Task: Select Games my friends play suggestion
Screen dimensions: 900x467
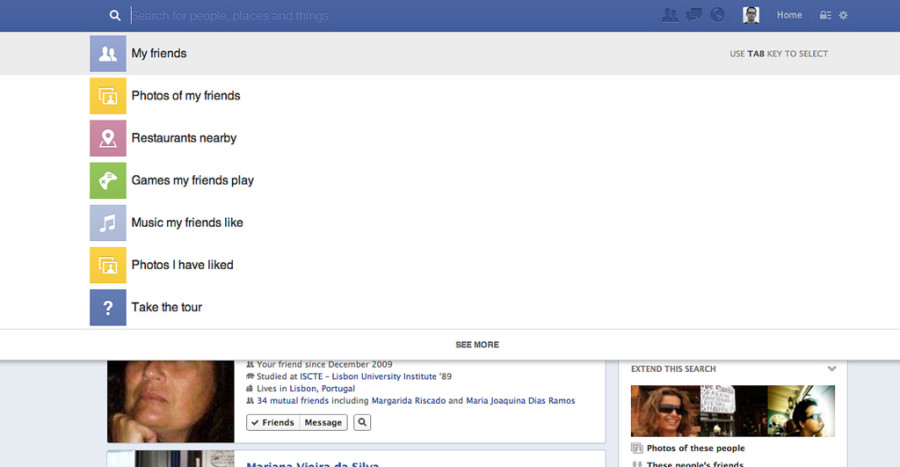Action: click(x=192, y=181)
